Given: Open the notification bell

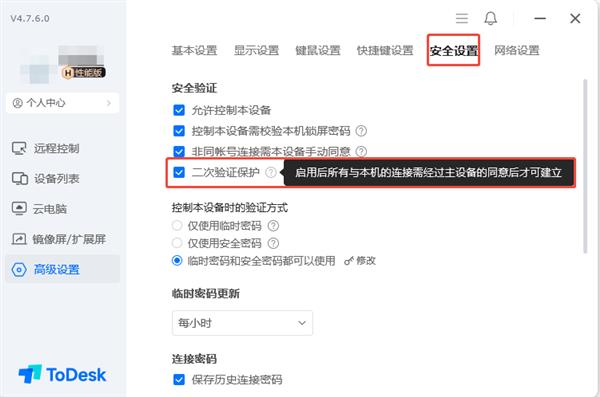Looking at the screenshot, I should click(491, 18).
